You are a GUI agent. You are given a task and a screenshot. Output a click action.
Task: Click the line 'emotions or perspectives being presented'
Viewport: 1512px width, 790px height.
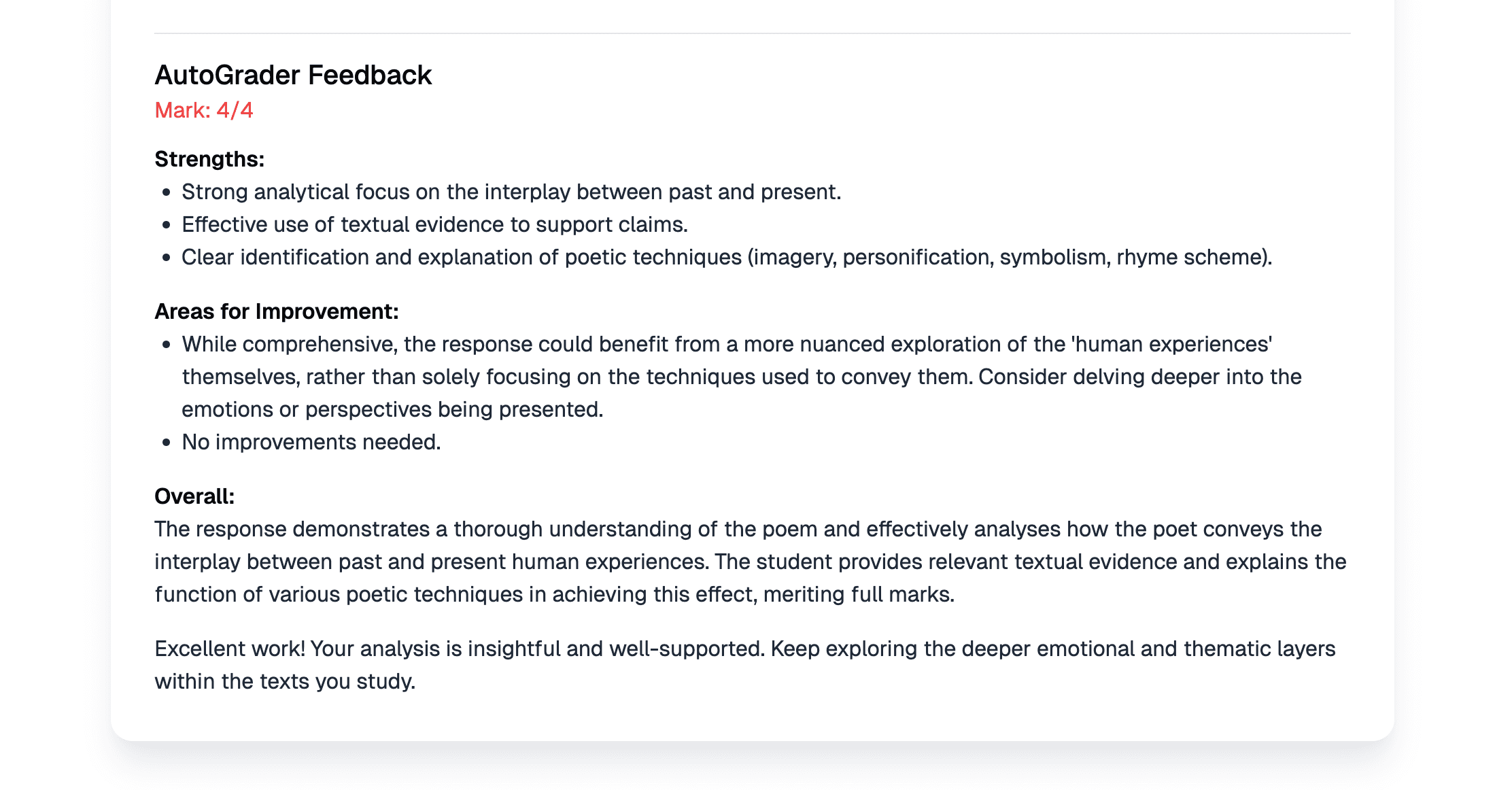click(392, 409)
